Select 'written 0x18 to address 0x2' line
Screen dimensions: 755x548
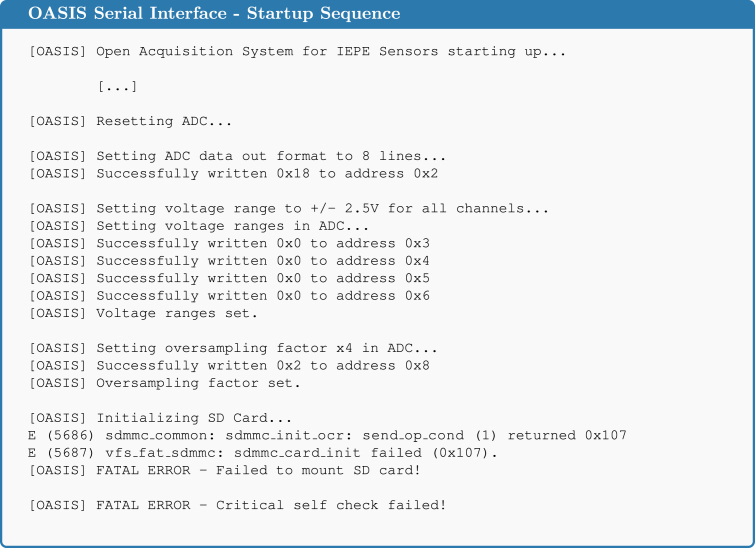234,174
